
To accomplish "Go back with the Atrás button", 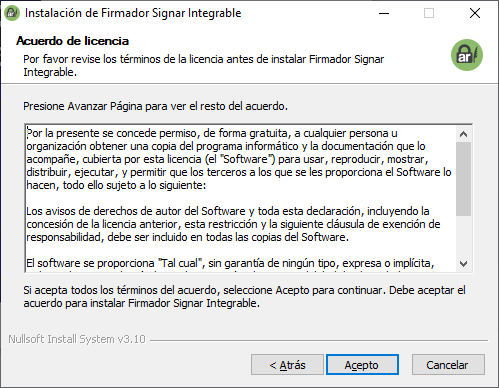I will pyautogui.click(x=287, y=365).
